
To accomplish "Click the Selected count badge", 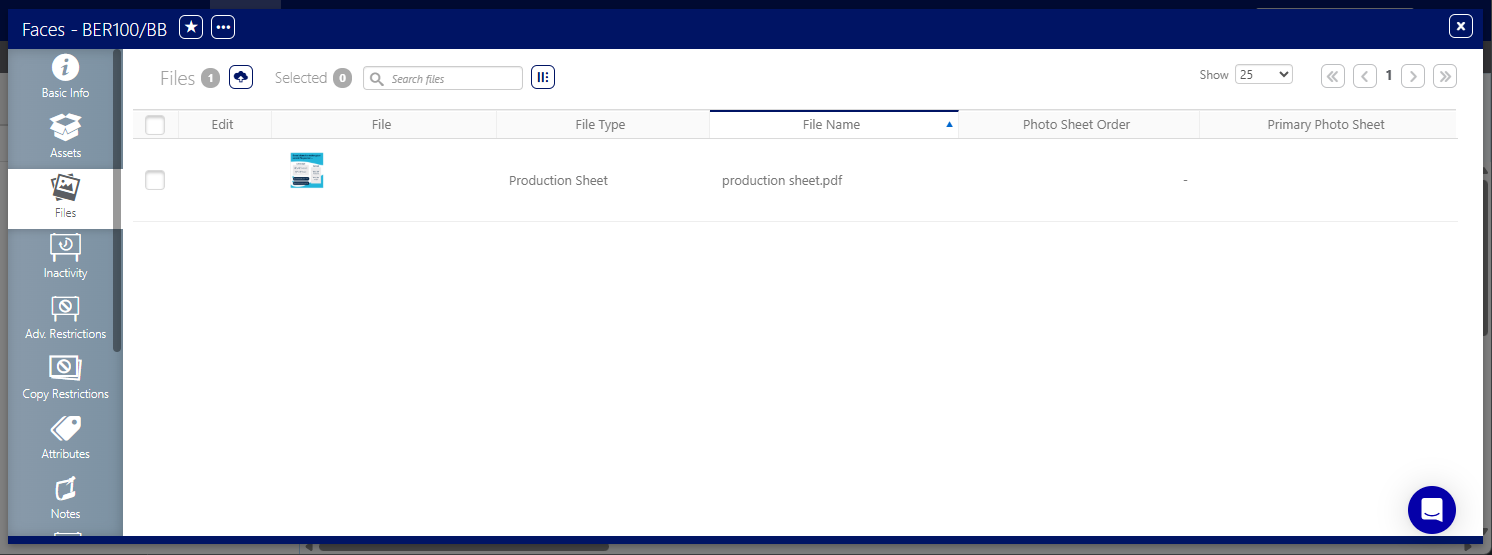I will point(342,78).
